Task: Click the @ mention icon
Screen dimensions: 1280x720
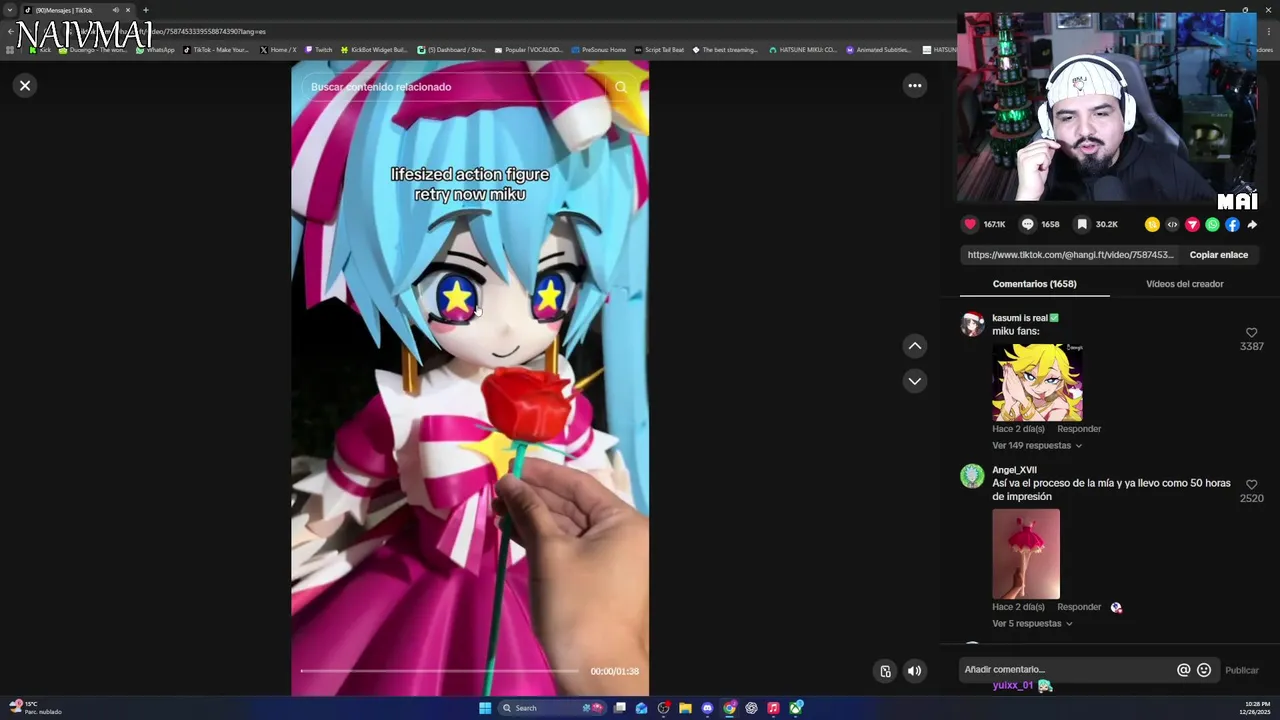Action: click(1183, 670)
